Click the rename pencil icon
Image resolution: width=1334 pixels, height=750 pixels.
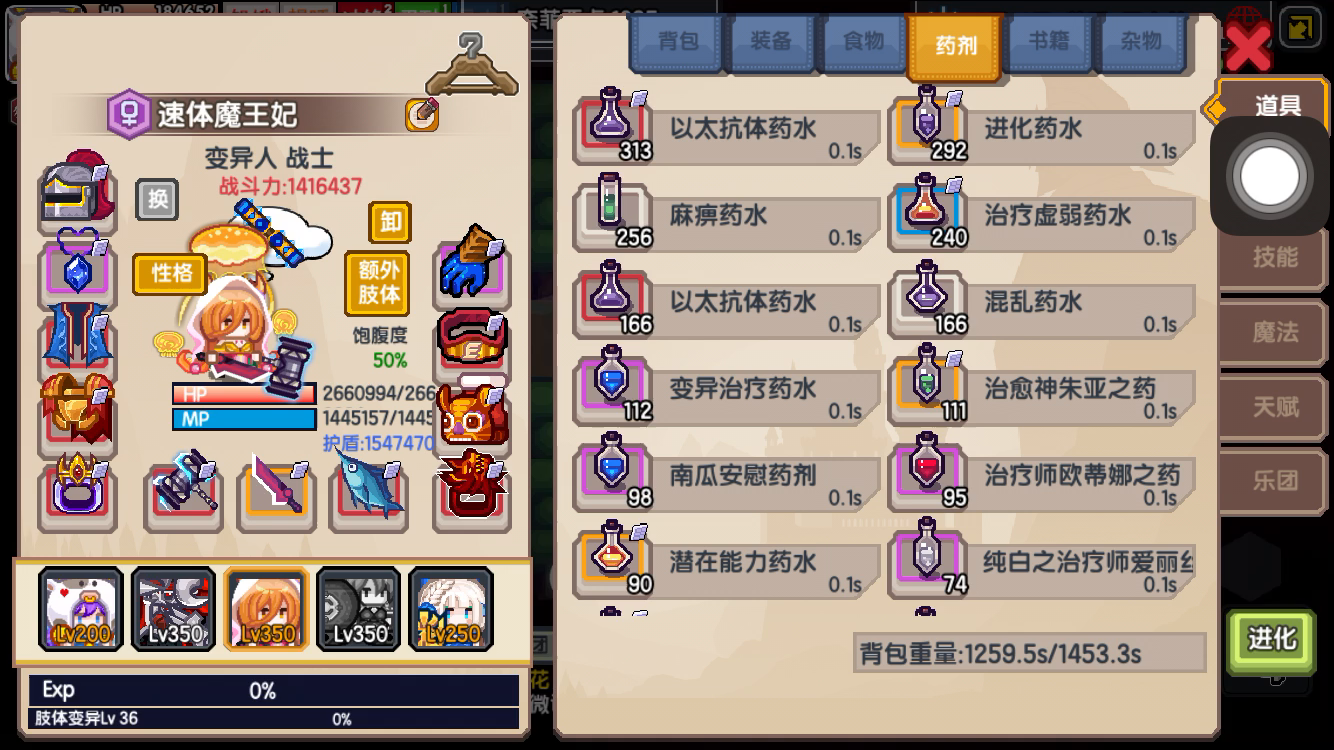(x=422, y=115)
